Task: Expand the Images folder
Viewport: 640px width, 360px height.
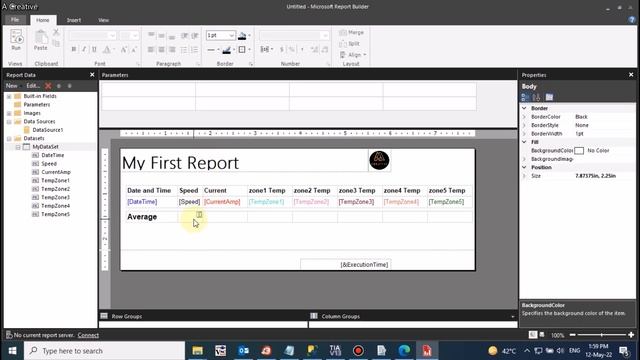Action: [9, 113]
